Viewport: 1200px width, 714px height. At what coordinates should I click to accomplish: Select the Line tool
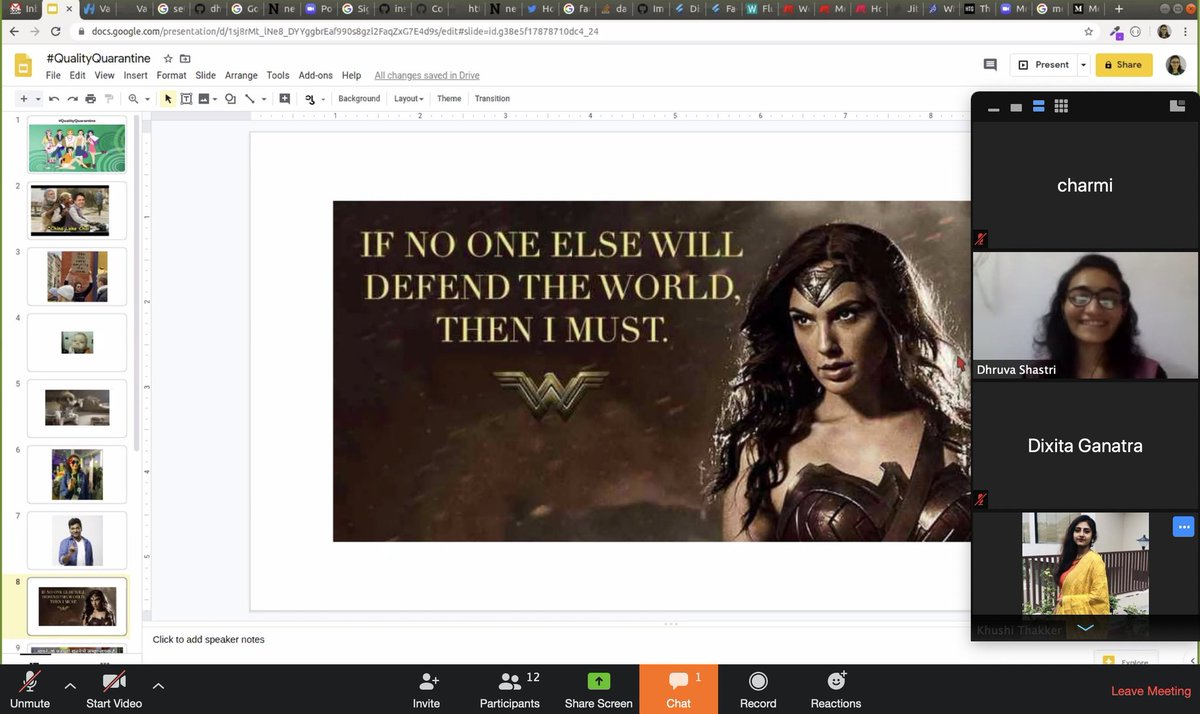click(250, 99)
